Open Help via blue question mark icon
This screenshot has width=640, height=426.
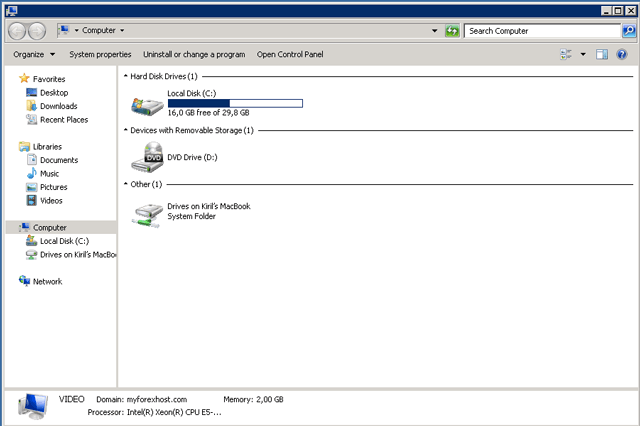coord(622,54)
